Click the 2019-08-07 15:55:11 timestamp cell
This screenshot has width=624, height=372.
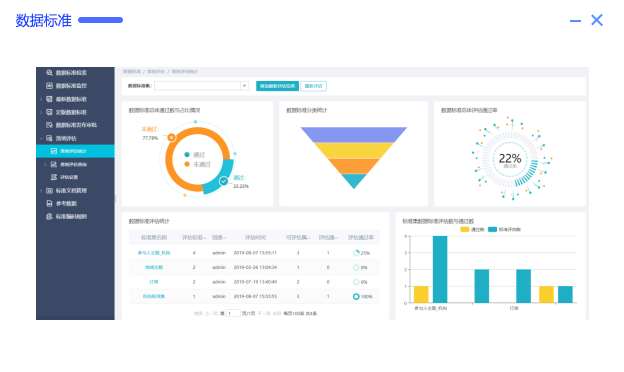tap(255, 253)
